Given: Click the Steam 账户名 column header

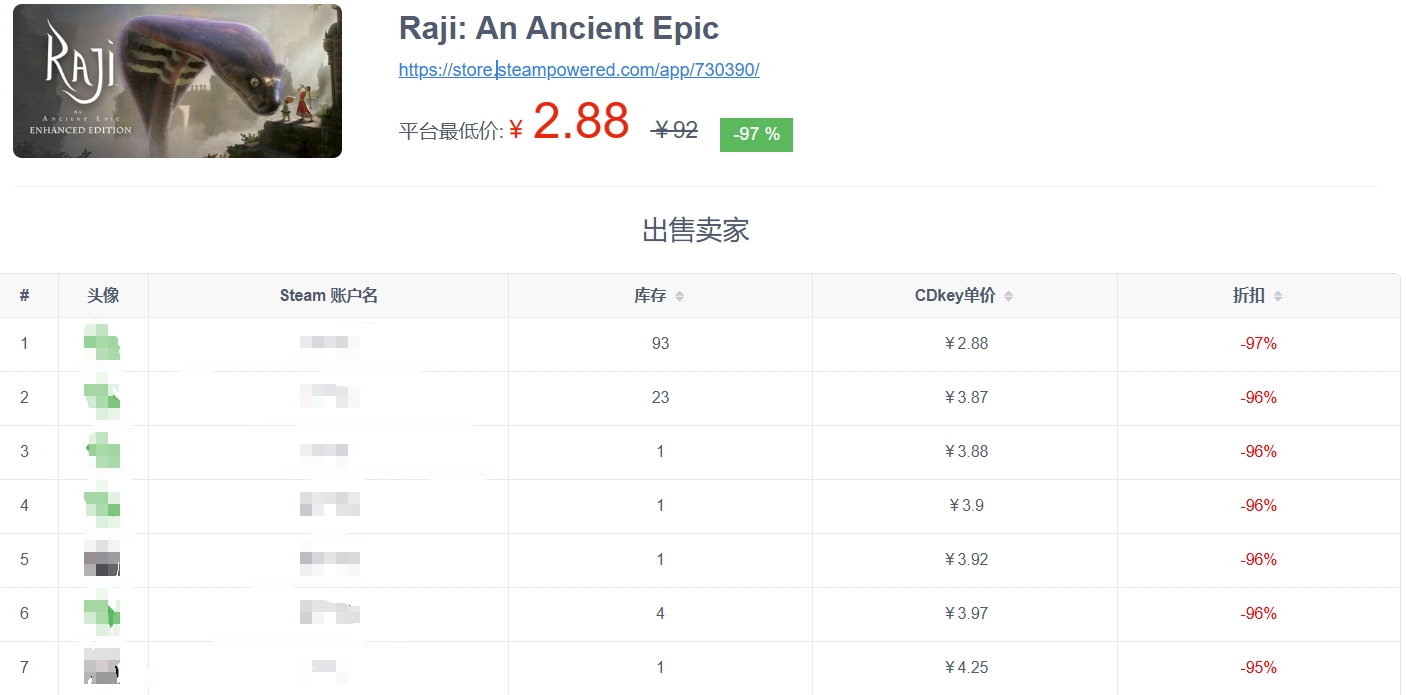Looking at the screenshot, I should tap(328, 296).
